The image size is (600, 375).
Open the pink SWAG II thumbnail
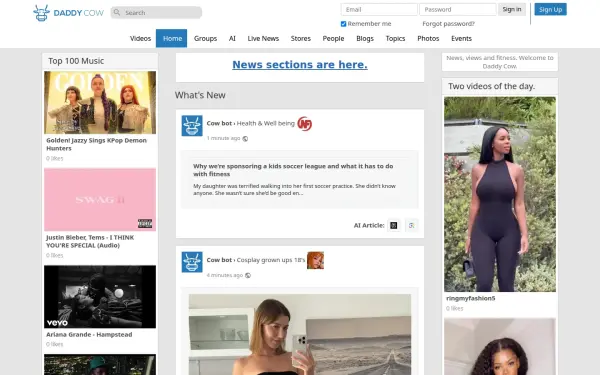(x=100, y=200)
